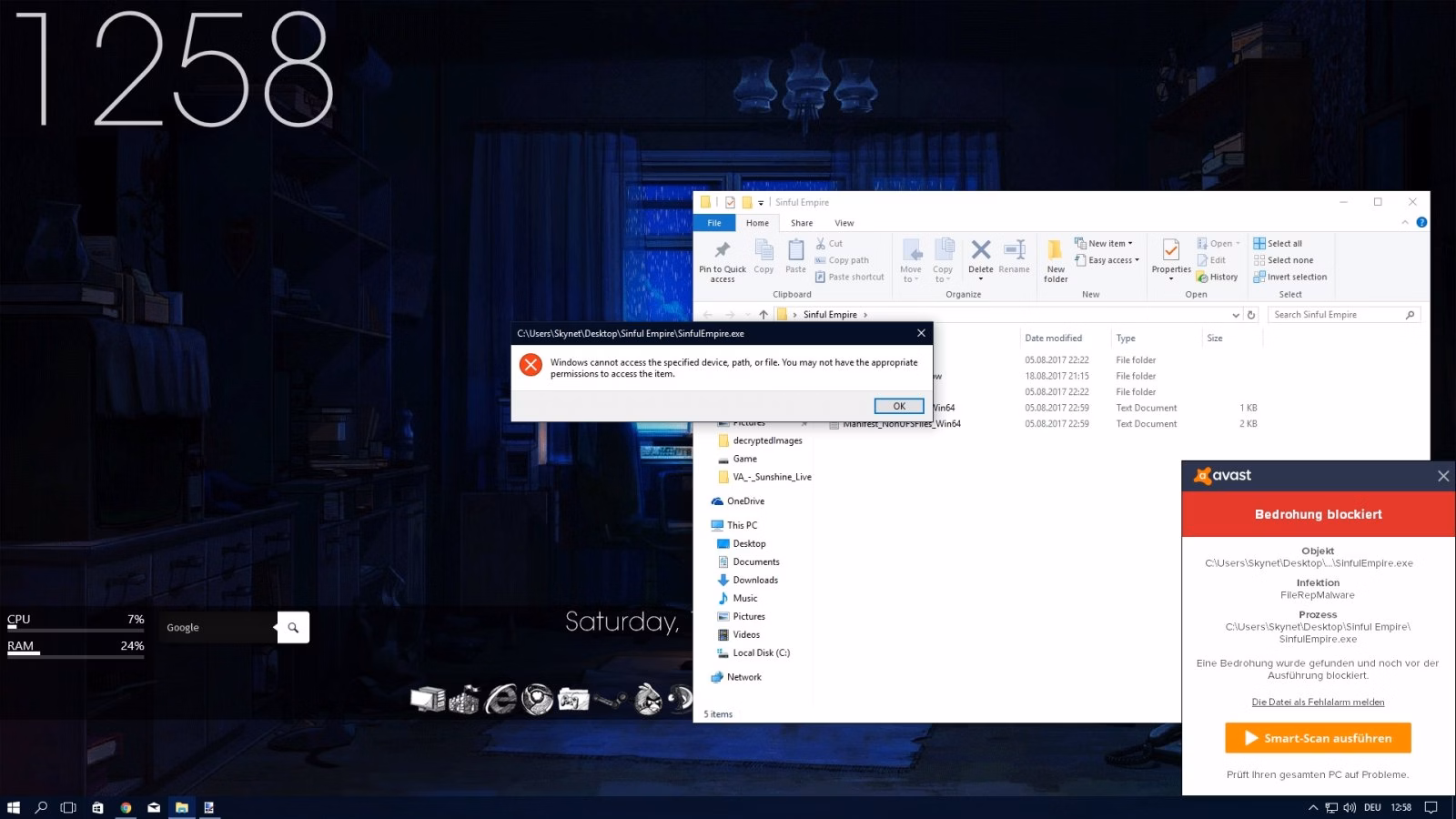The image size is (1456, 819).
Task: Close the Avast threat notification
Action: pos(1443,476)
